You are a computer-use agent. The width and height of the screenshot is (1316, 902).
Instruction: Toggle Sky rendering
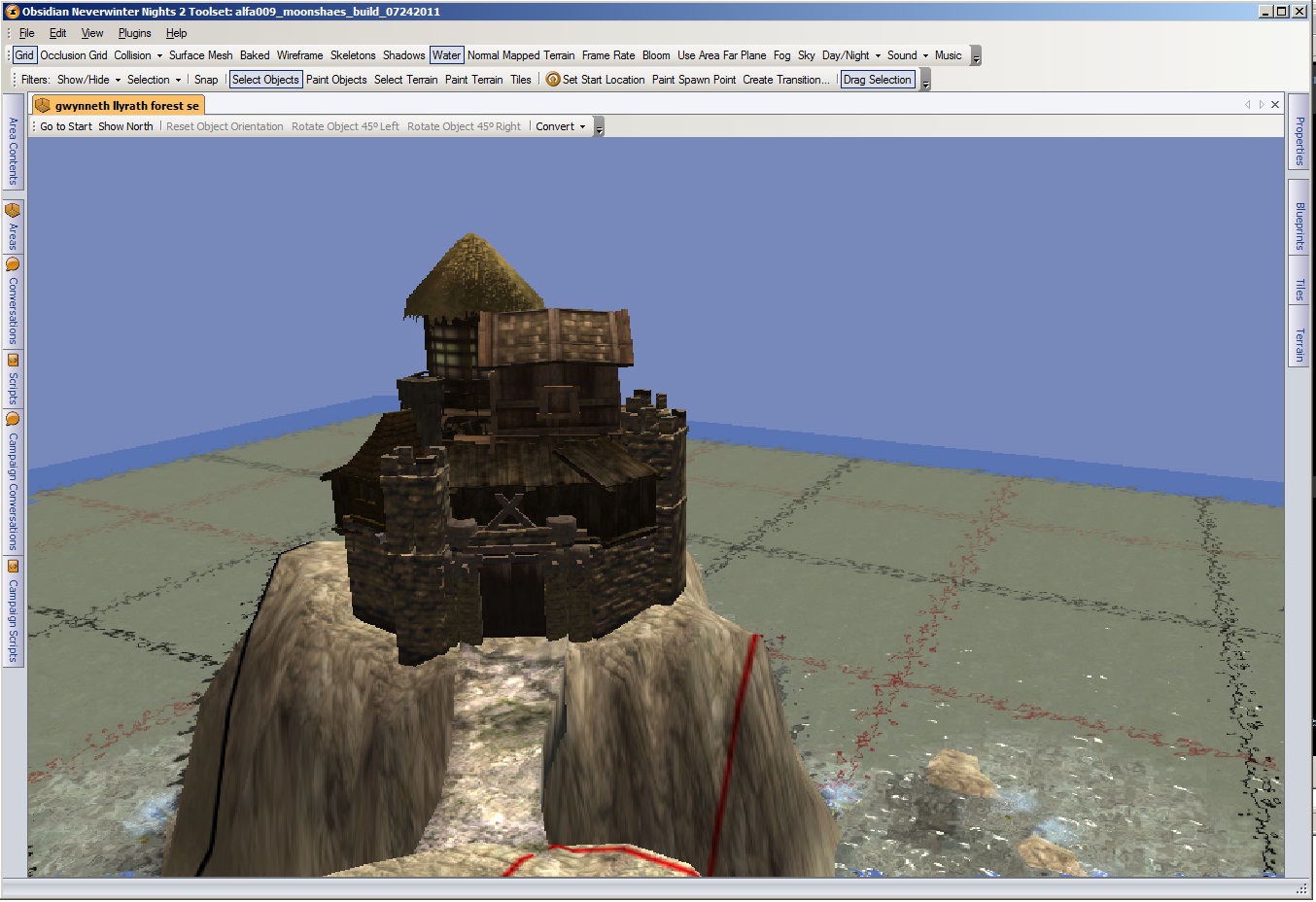(x=807, y=55)
